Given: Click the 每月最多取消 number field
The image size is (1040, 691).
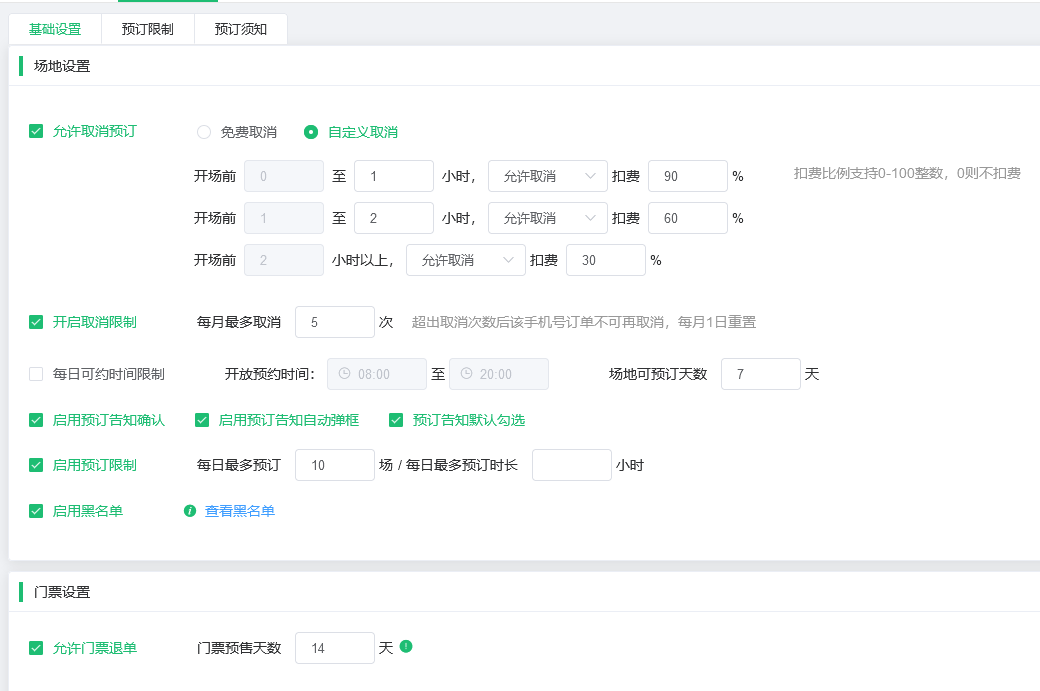Looking at the screenshot, I should point(334,321).
